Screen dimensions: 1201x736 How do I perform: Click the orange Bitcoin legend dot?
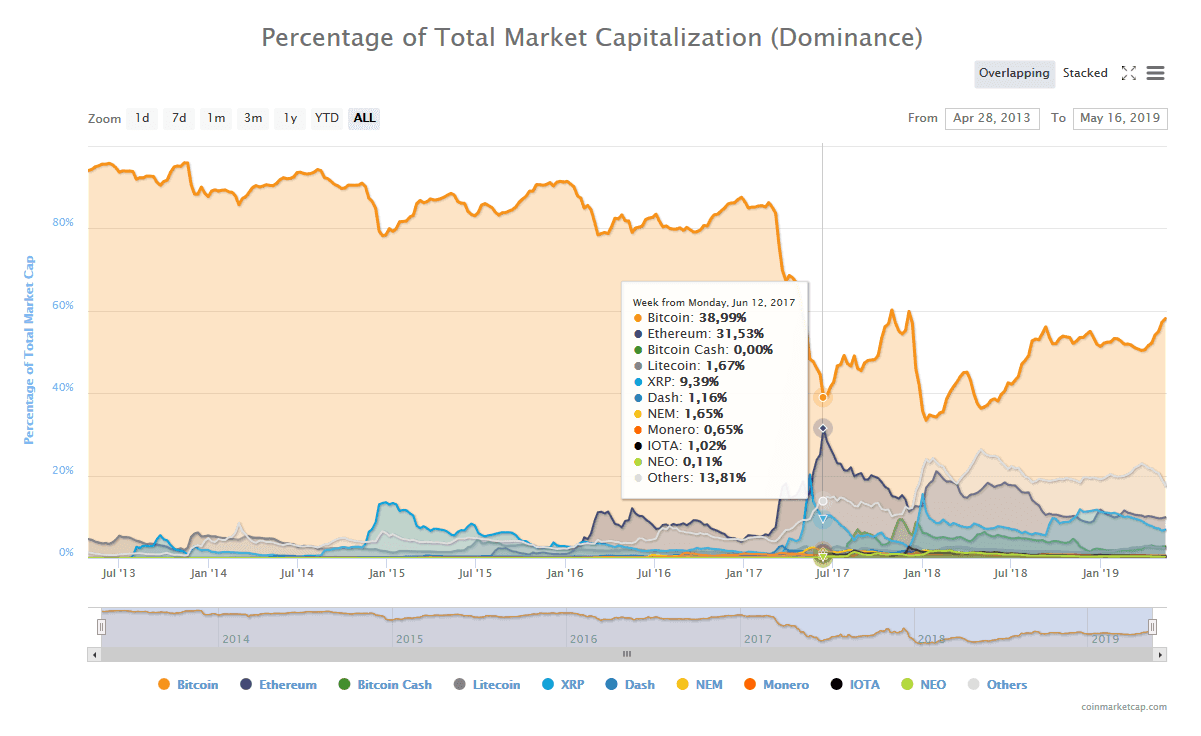click(x=164, y=685)
